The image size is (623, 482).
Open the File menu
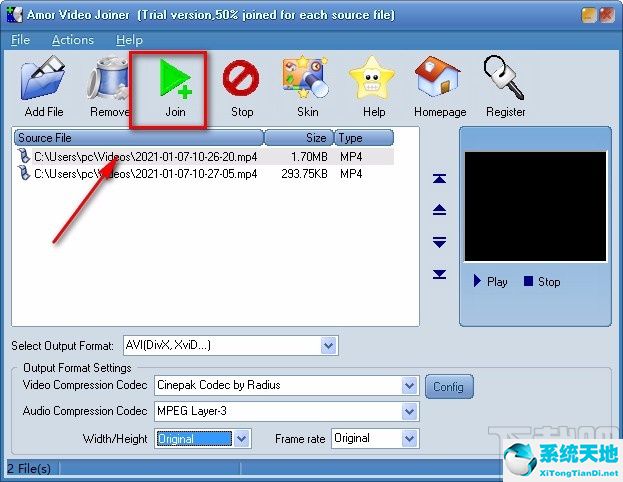[x=21, y=40]
